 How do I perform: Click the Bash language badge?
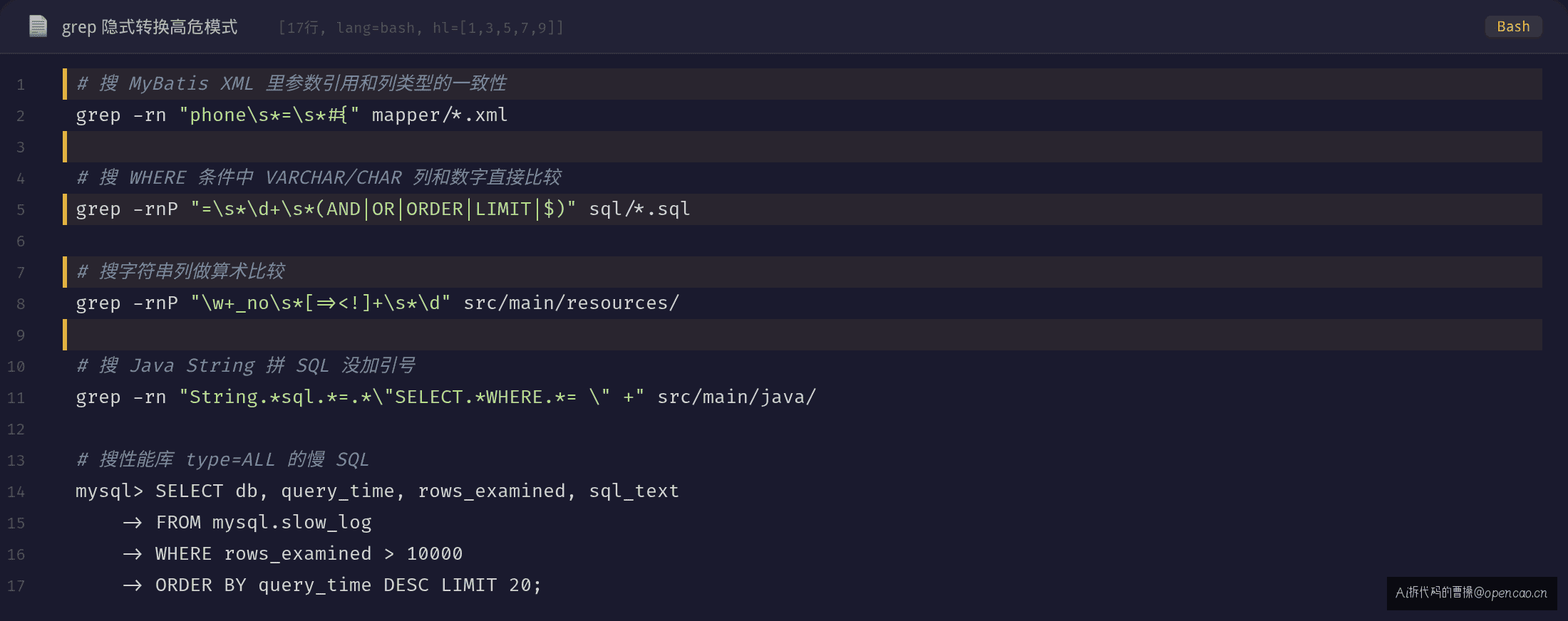(1513, 26)
